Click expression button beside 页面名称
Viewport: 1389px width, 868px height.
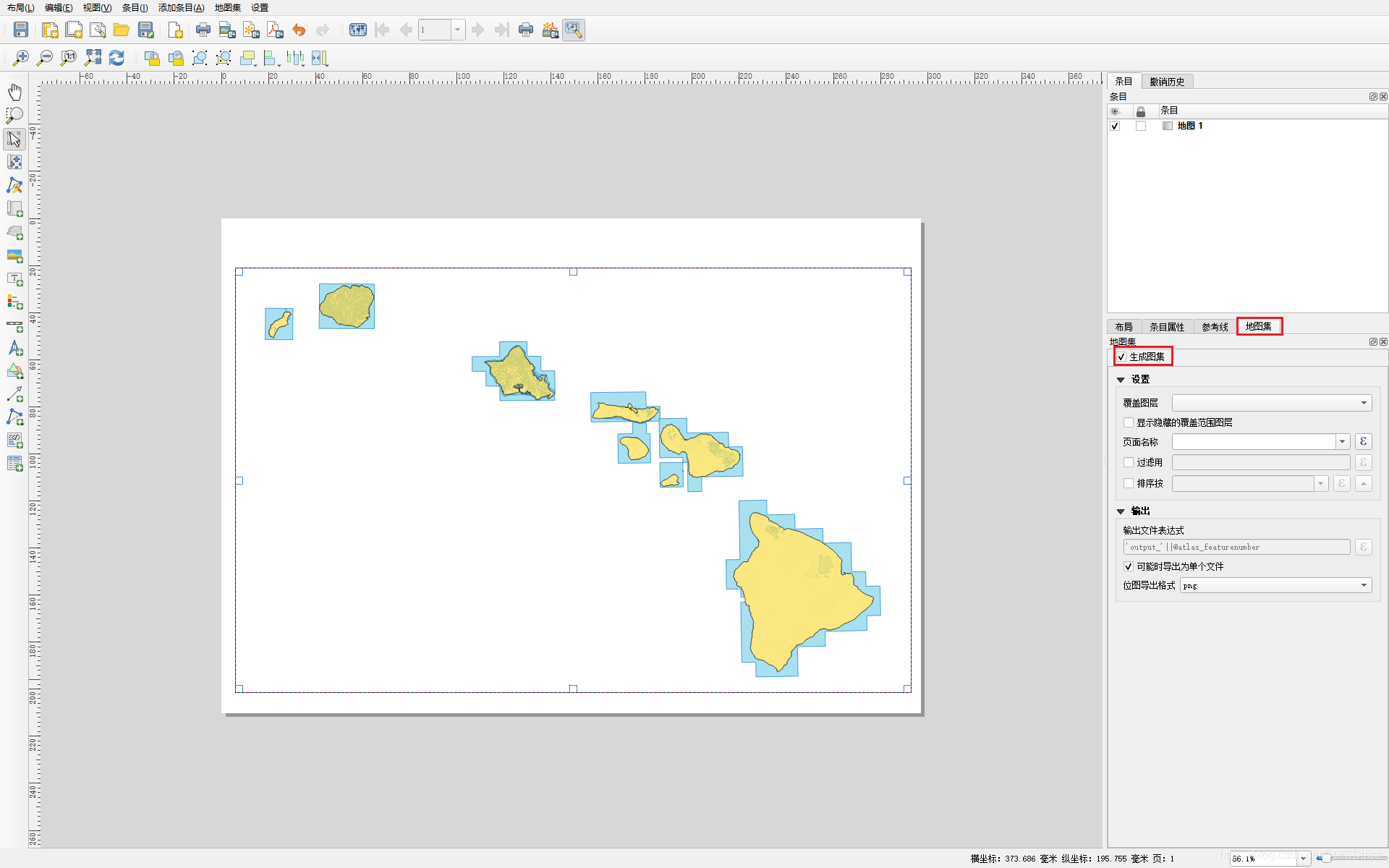(1363, 442)
